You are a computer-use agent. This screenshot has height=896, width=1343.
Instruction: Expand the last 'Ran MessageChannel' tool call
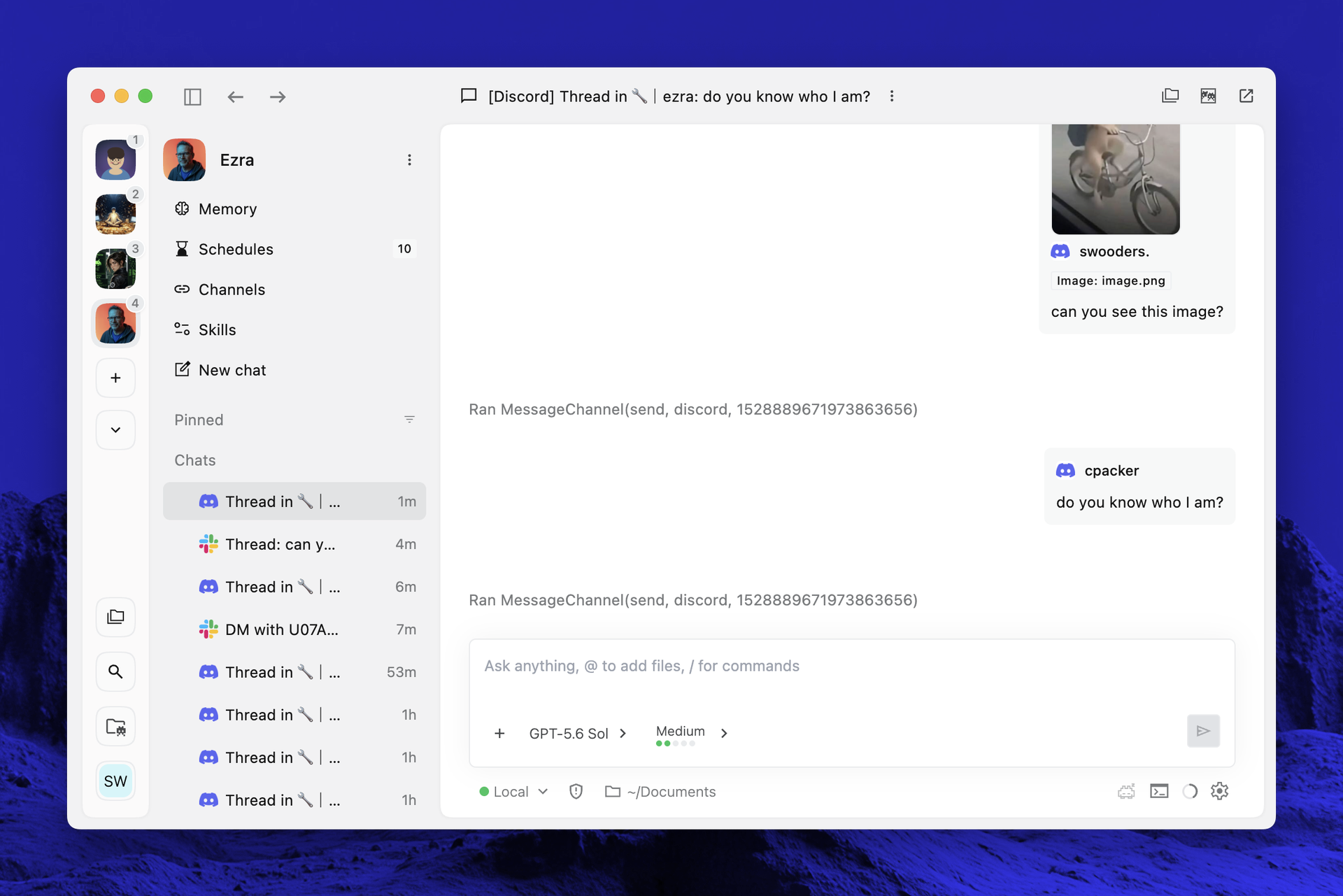pos(692,600)
